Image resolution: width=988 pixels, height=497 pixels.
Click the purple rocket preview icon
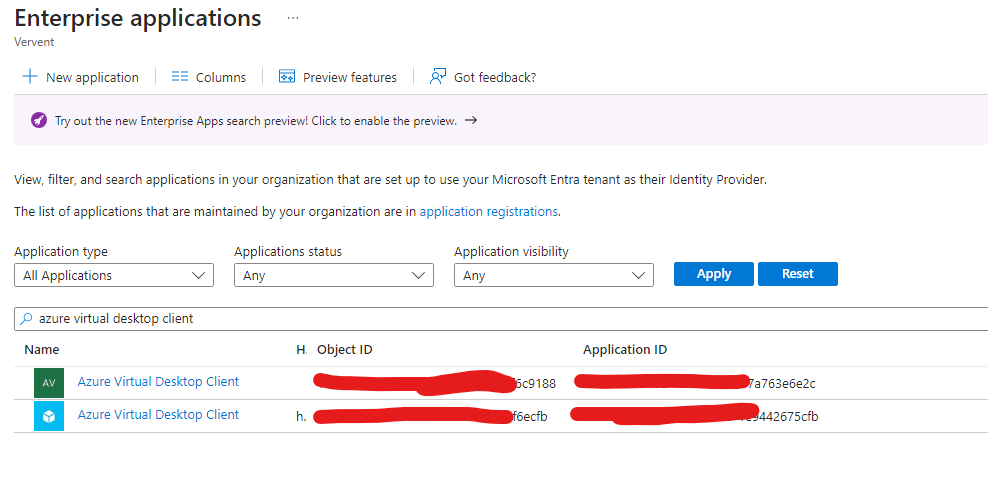(x=38, y=120)
